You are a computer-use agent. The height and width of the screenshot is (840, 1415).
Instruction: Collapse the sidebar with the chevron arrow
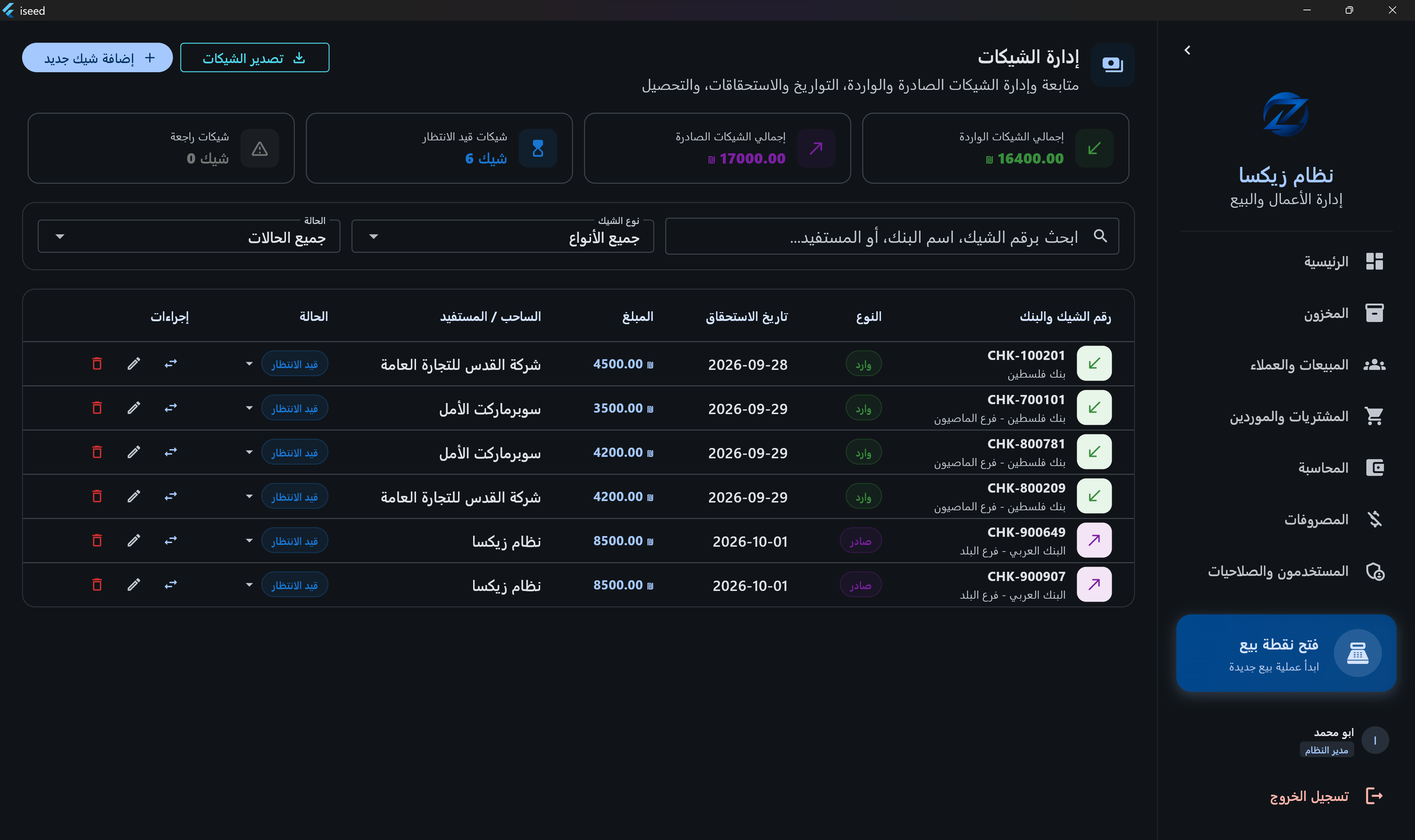tap(1188, 50)
